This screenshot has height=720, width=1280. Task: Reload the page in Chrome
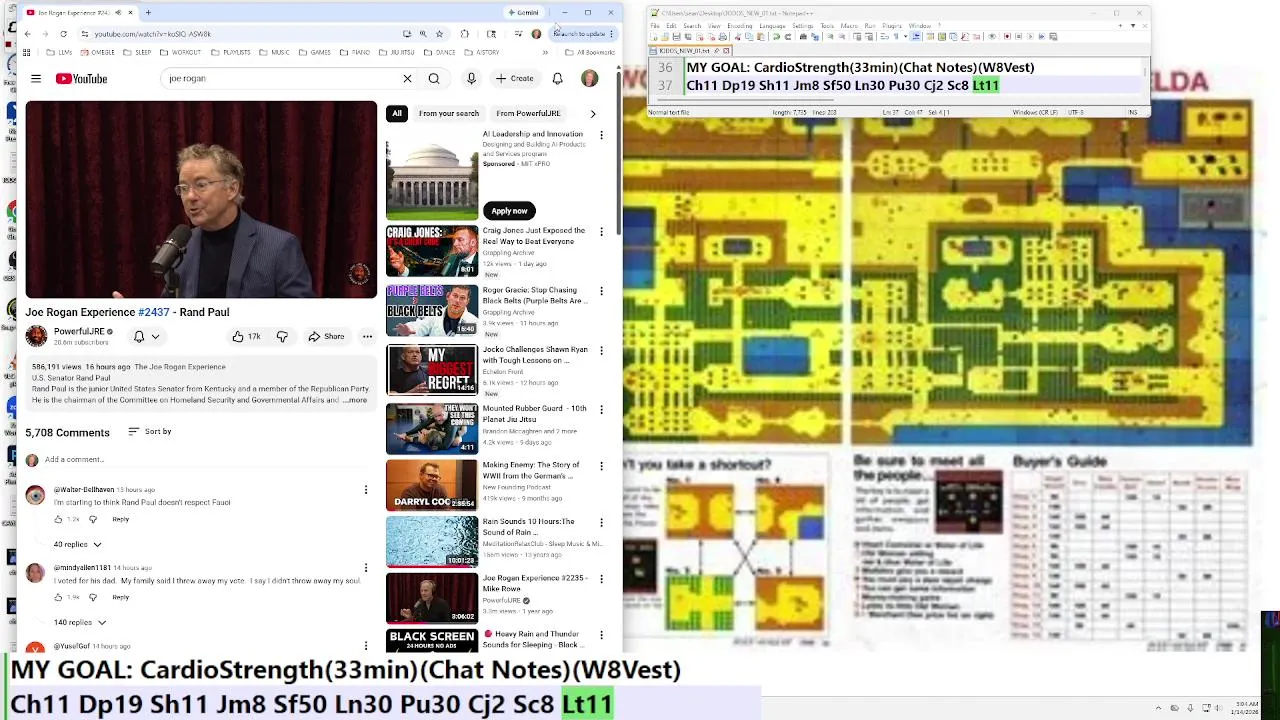tap(63, 34)
